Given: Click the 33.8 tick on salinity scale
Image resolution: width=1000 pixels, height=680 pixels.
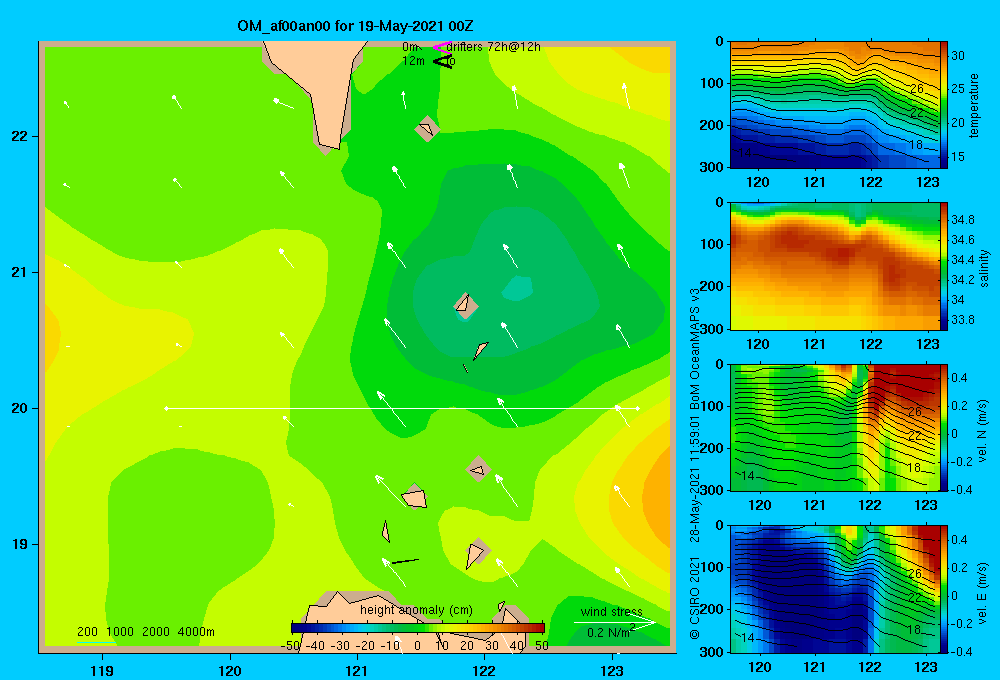Looking at the screenshot, I should click(962, 320).
